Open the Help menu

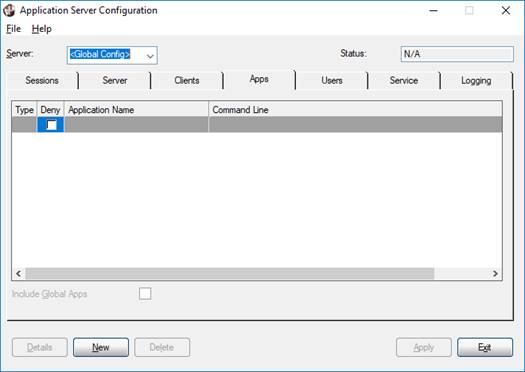pos(42,29)
